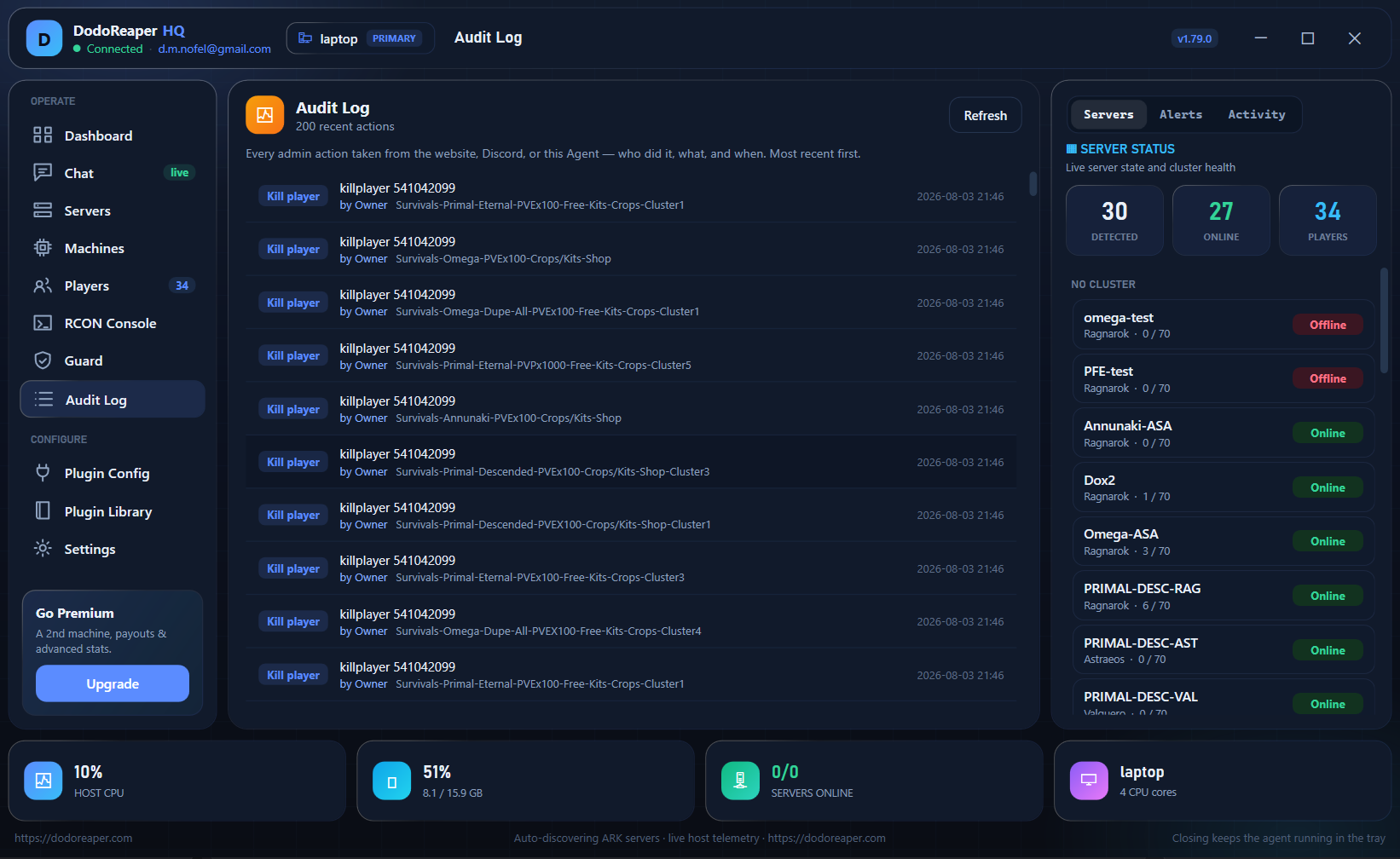1400x859 pixels.
Task: Switch to the Alerts tab
Action: 1181,114
